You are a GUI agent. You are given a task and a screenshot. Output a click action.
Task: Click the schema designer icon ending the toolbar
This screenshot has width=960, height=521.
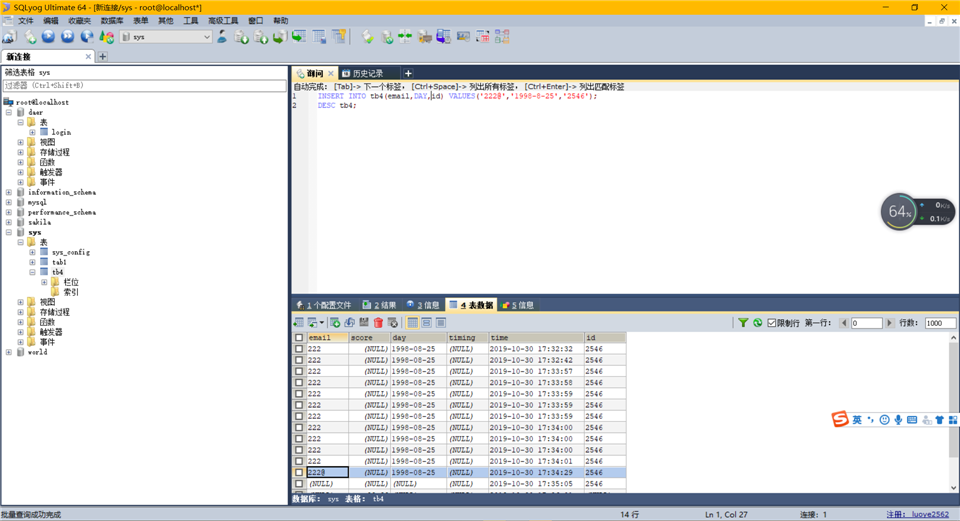502,37
